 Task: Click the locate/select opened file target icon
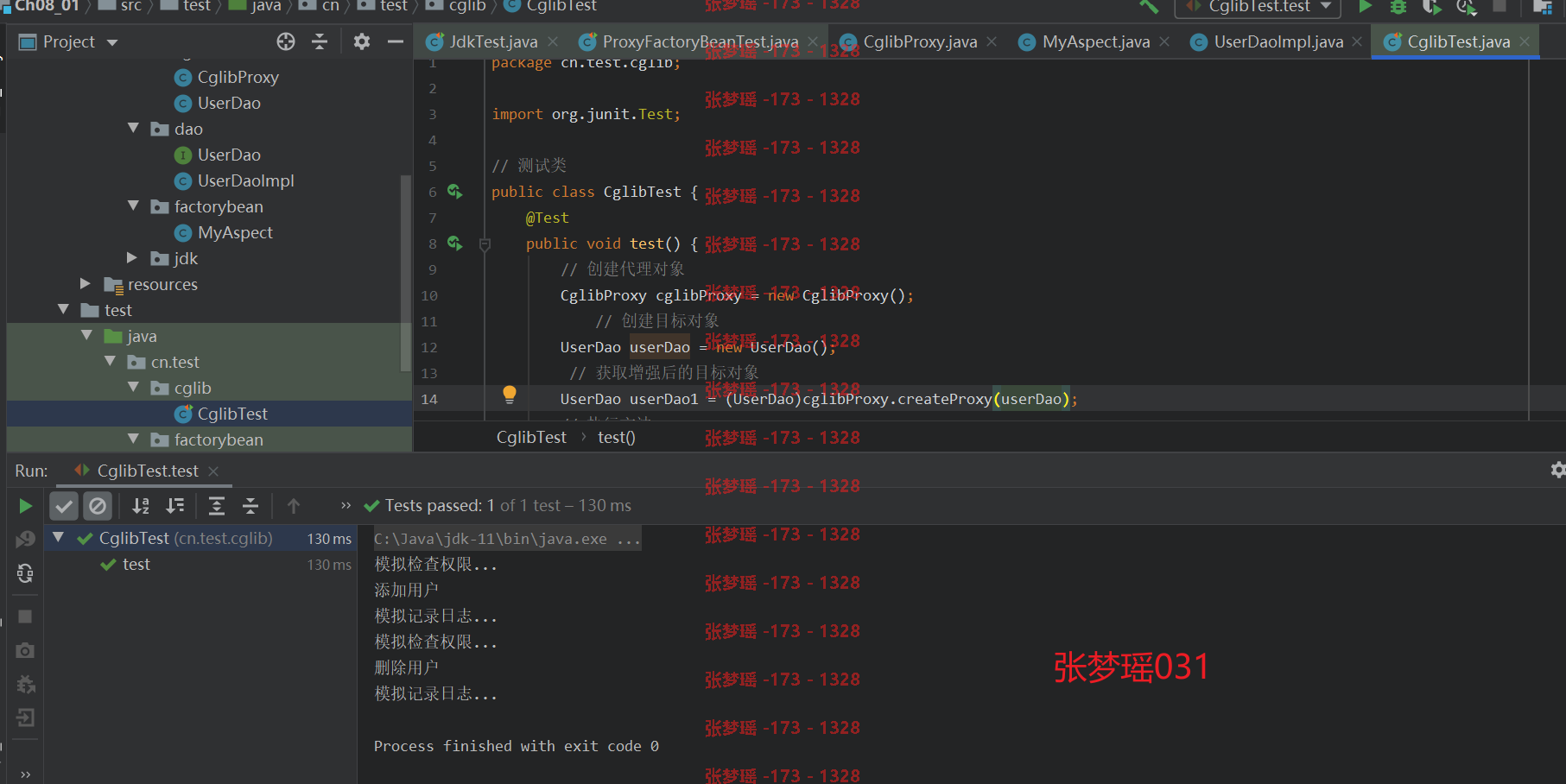pyautogui.click(x=286, y=41)
